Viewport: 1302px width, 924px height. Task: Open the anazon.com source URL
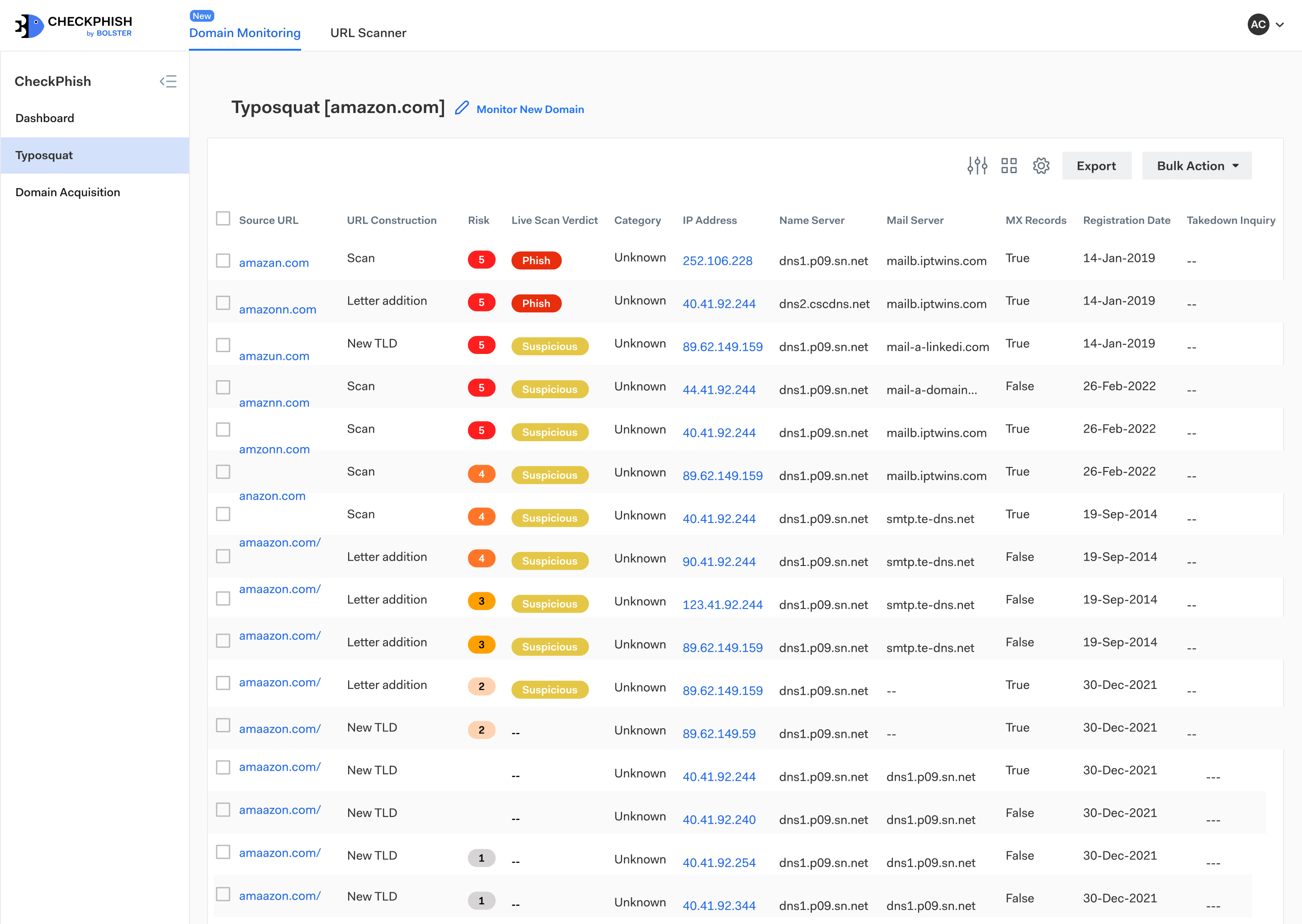(272, 496)
